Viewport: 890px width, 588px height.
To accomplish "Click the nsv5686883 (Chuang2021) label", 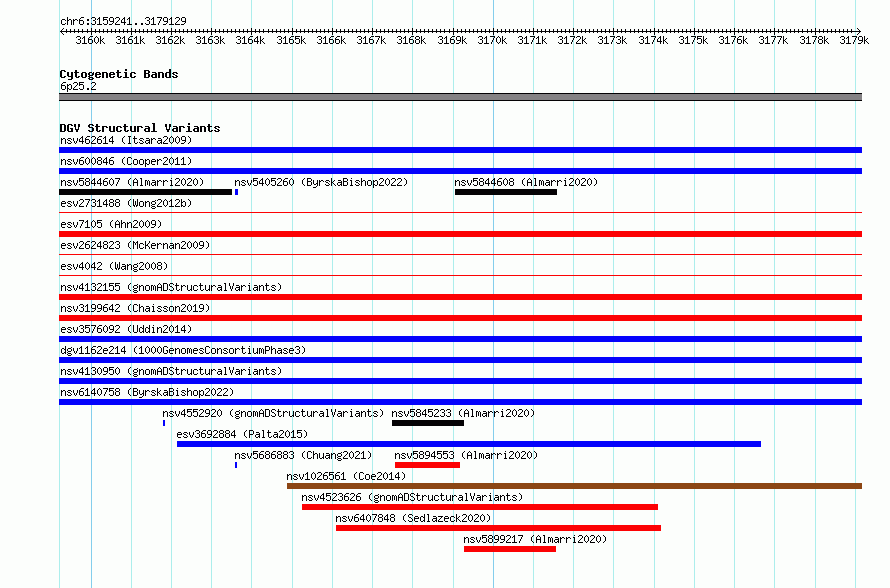I will [303, 455].
